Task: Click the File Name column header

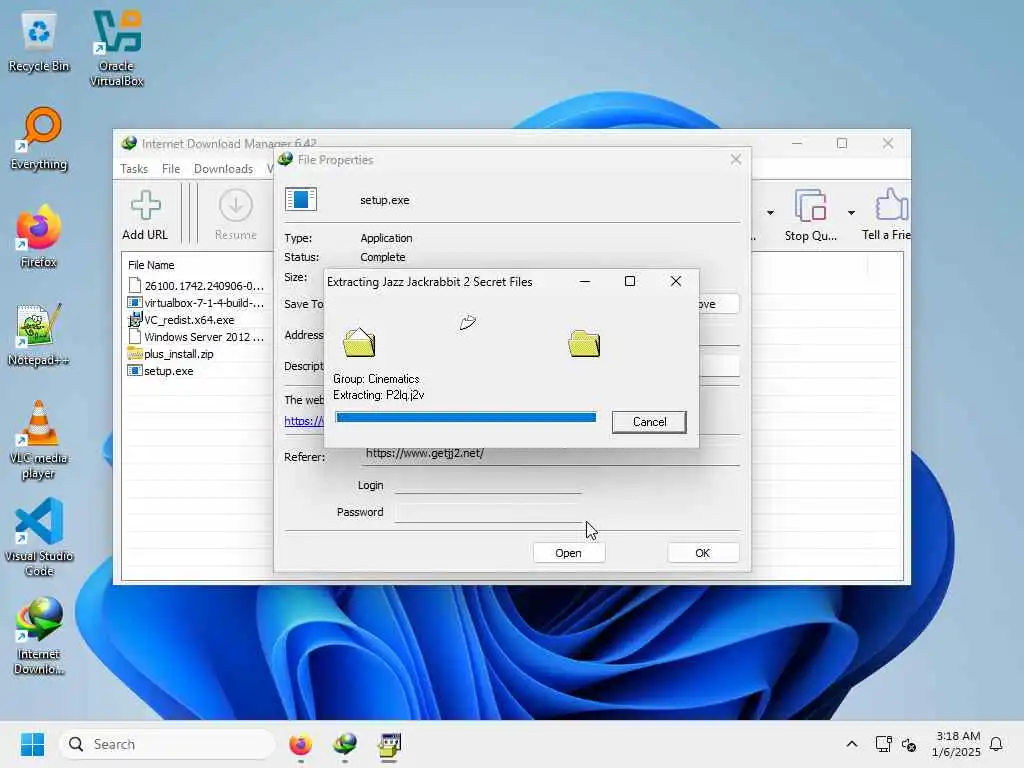Action: (x=151, y=265)
